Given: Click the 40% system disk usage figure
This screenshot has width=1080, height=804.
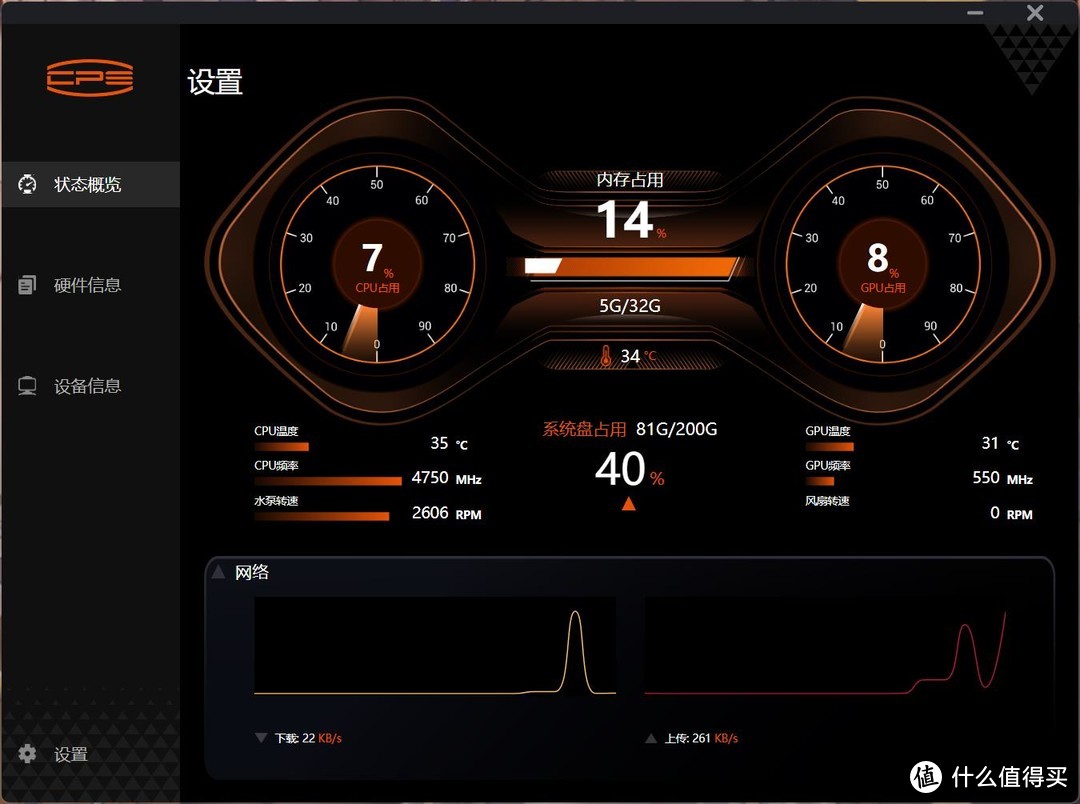Looking at the screenshot, I should [630, 469].
